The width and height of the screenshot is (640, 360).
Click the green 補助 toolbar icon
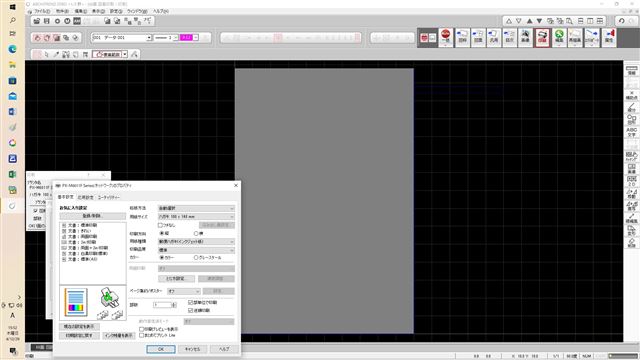[x=559, y=37]
